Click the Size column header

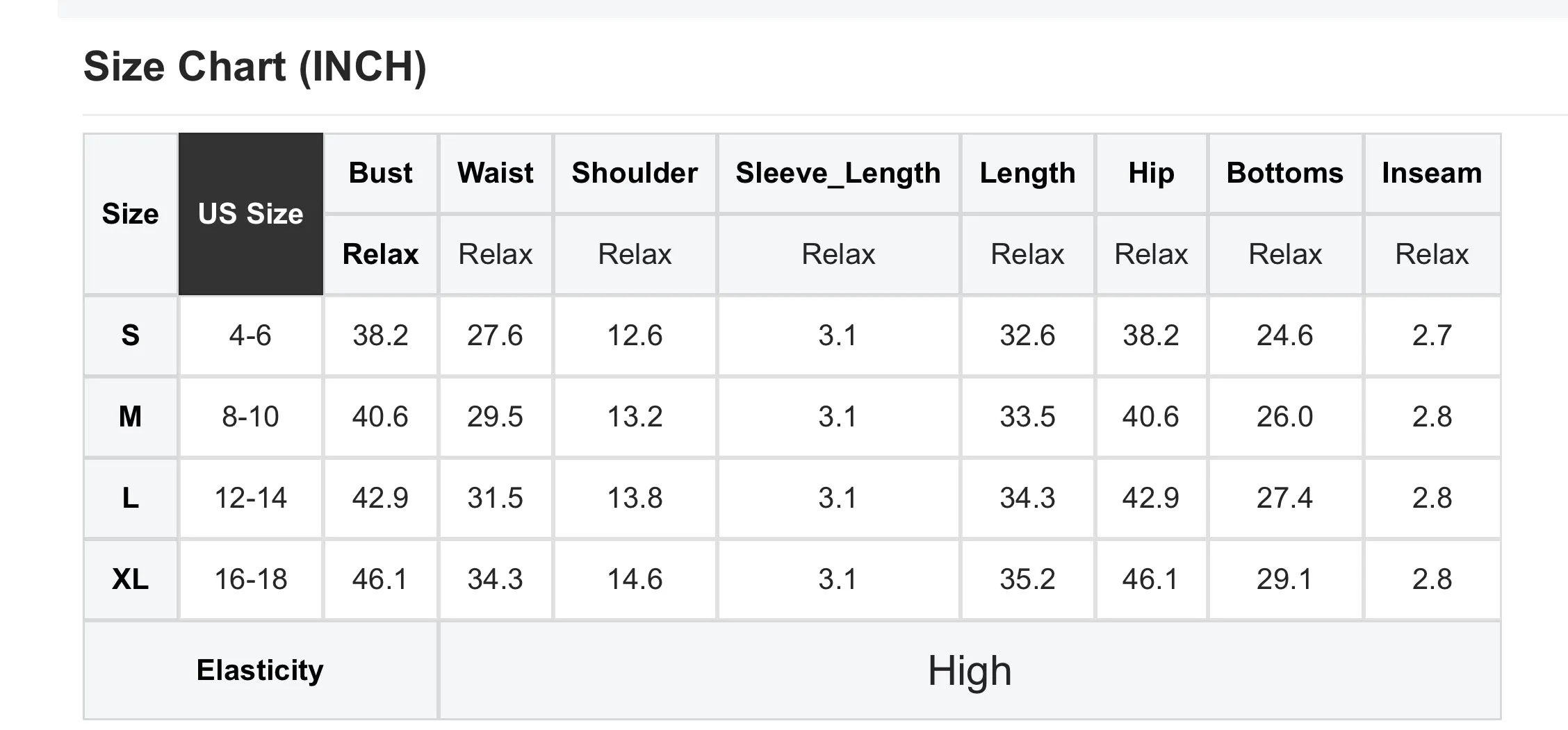point(131,214)
